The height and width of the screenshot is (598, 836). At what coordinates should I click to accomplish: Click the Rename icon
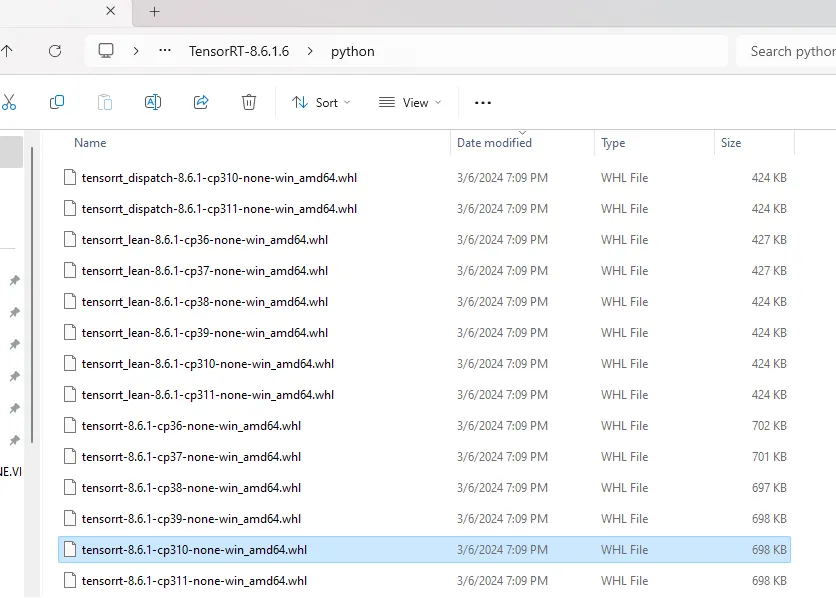[x=152, y=102]
